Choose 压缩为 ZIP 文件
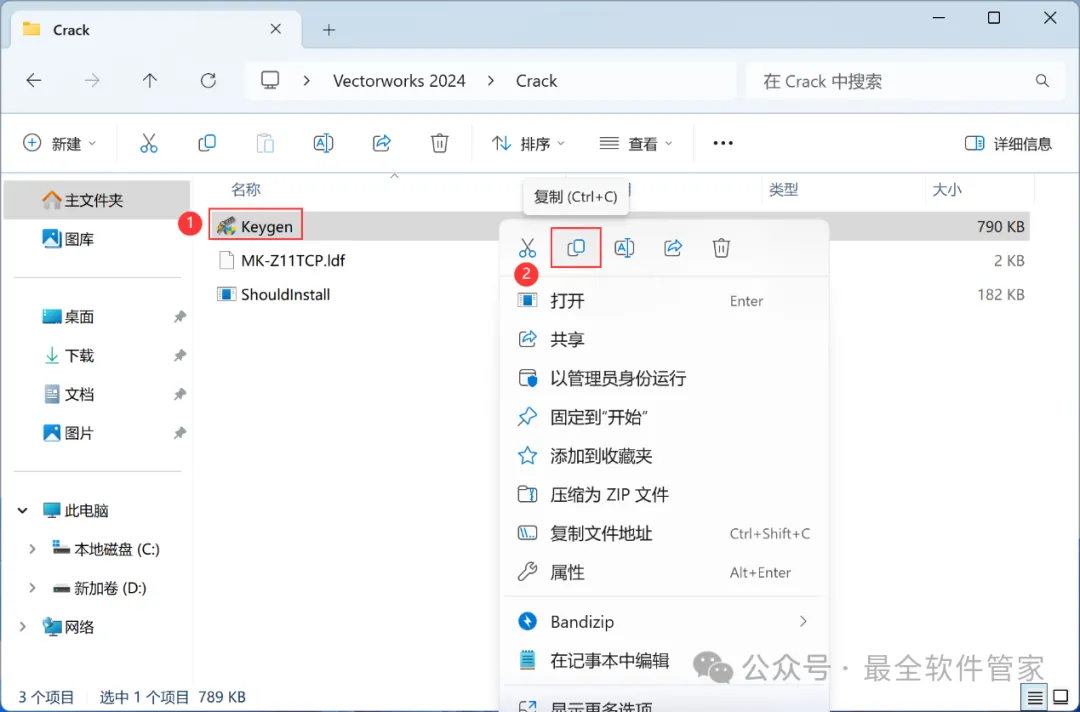Viewport: 1080px width, 712px height. tap(665, 494)
